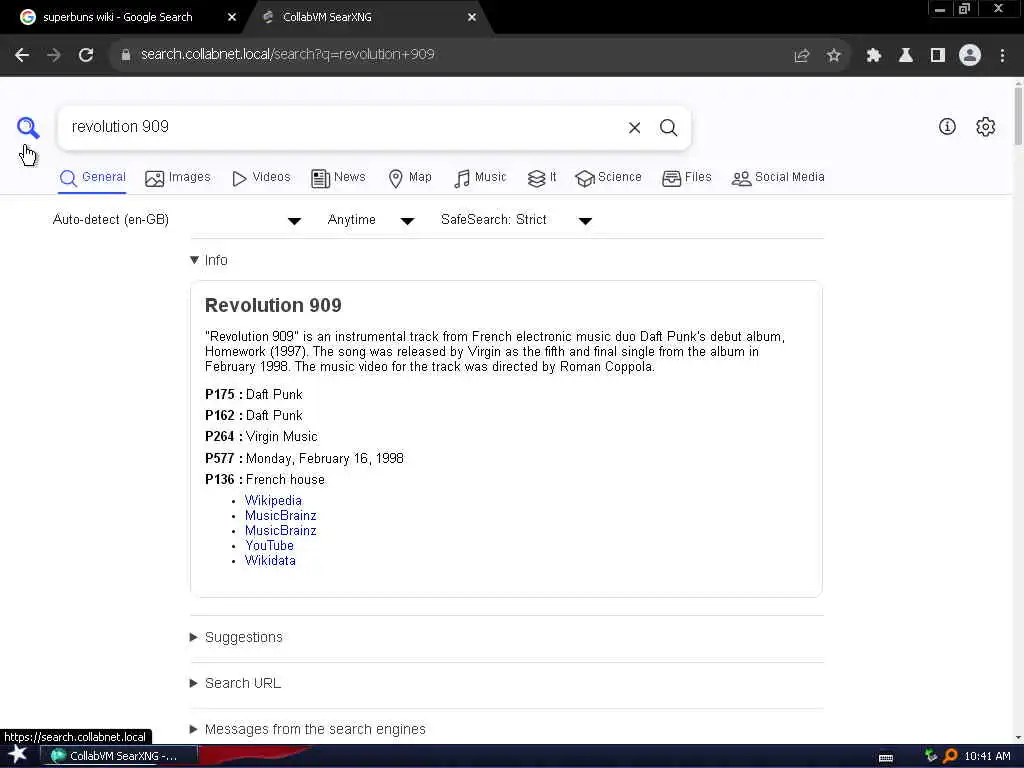
Task: Switch to Music category
Action: [480, 178]
